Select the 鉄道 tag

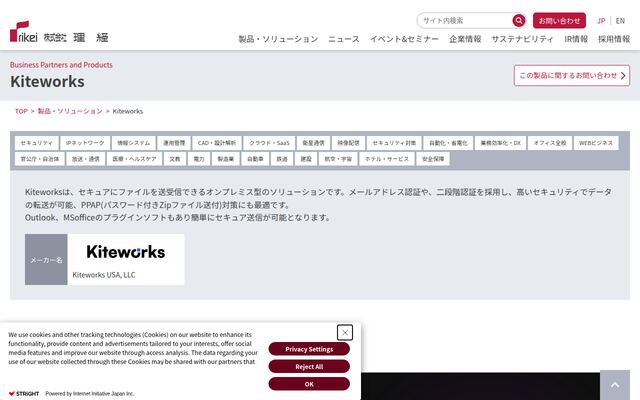click(x=282, y=159)
